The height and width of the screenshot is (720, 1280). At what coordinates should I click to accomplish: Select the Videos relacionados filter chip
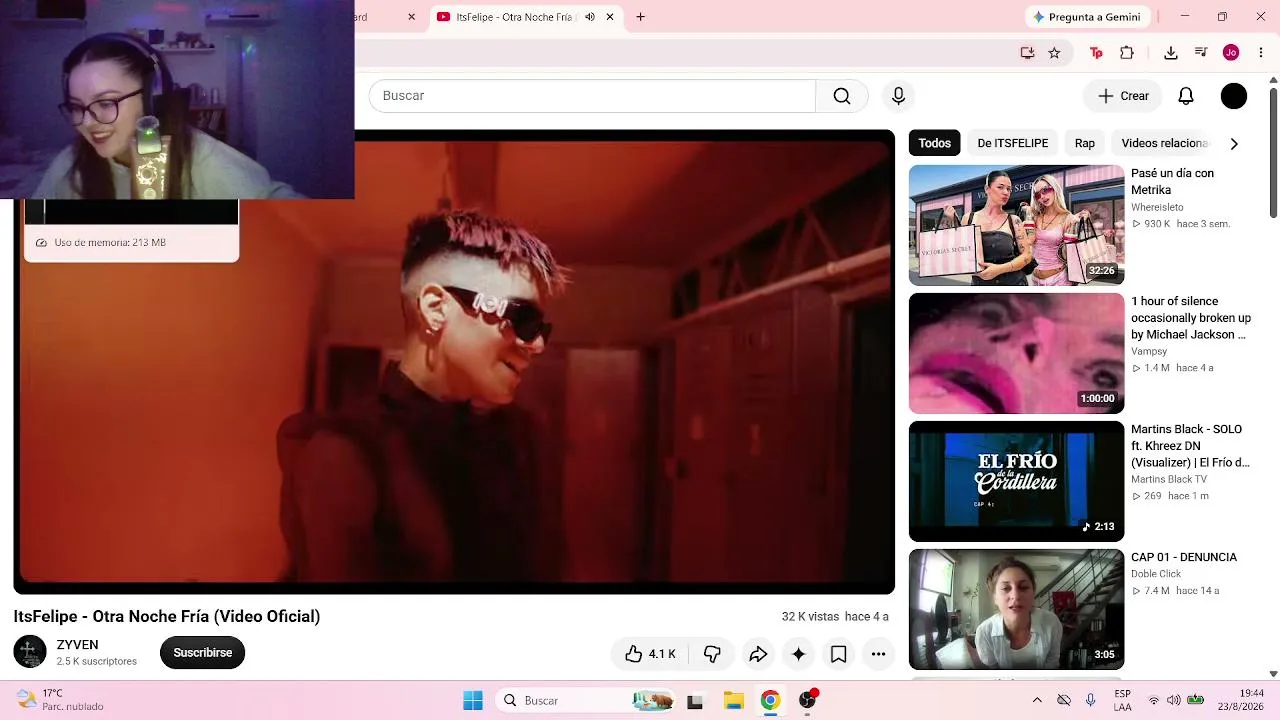[x=1164, y=143]
